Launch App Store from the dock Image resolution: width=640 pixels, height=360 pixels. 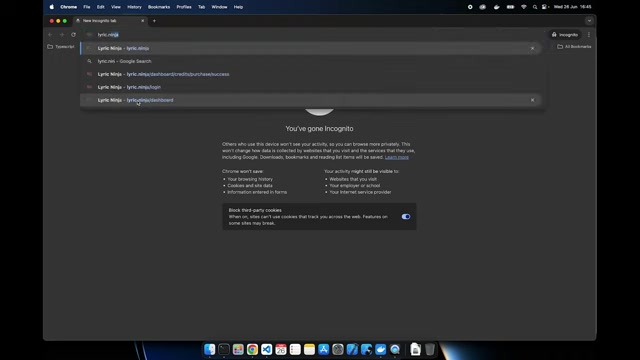(324, 349)
